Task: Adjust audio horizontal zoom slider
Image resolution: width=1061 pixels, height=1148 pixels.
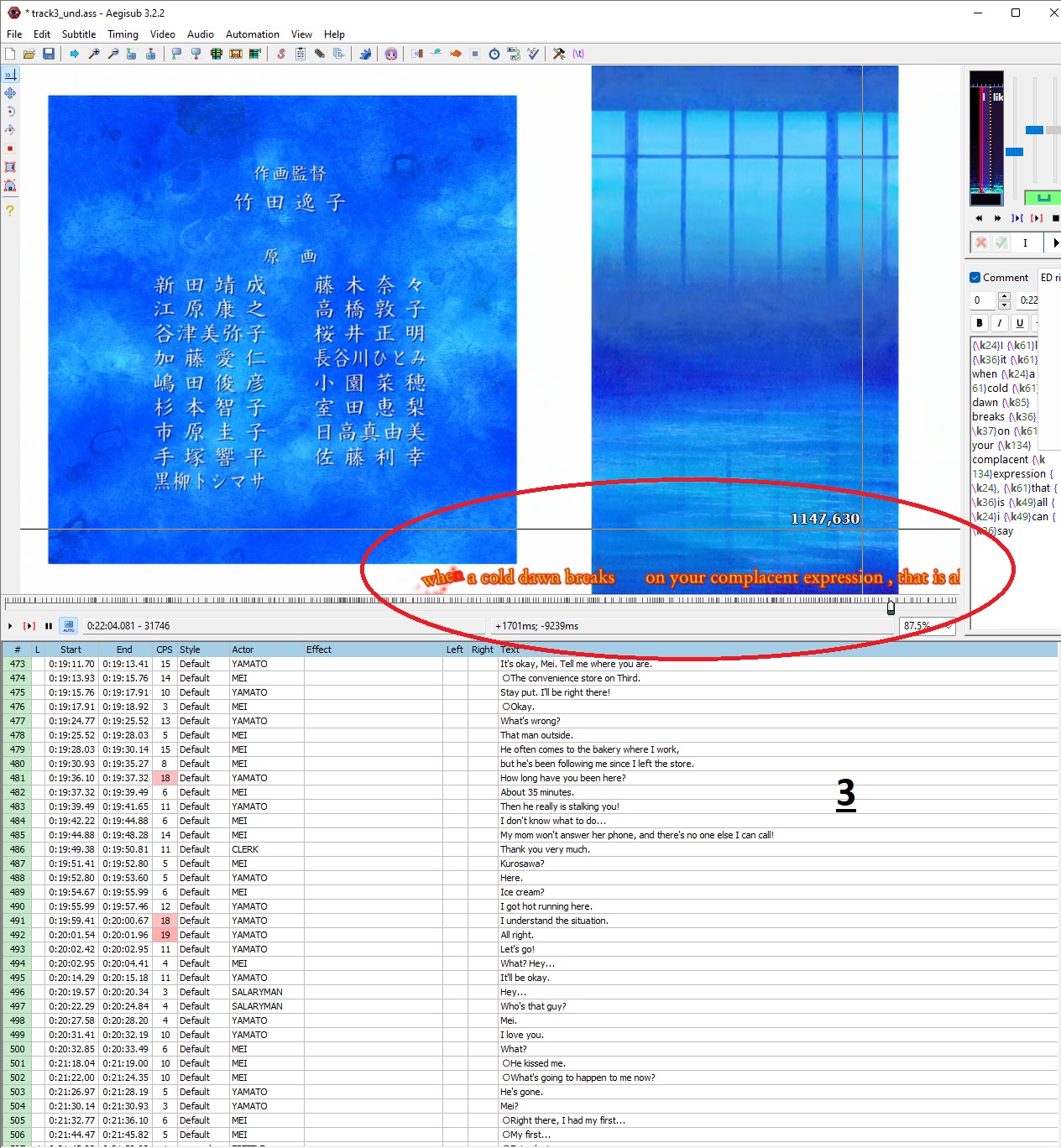Action: click(1015, 152)
